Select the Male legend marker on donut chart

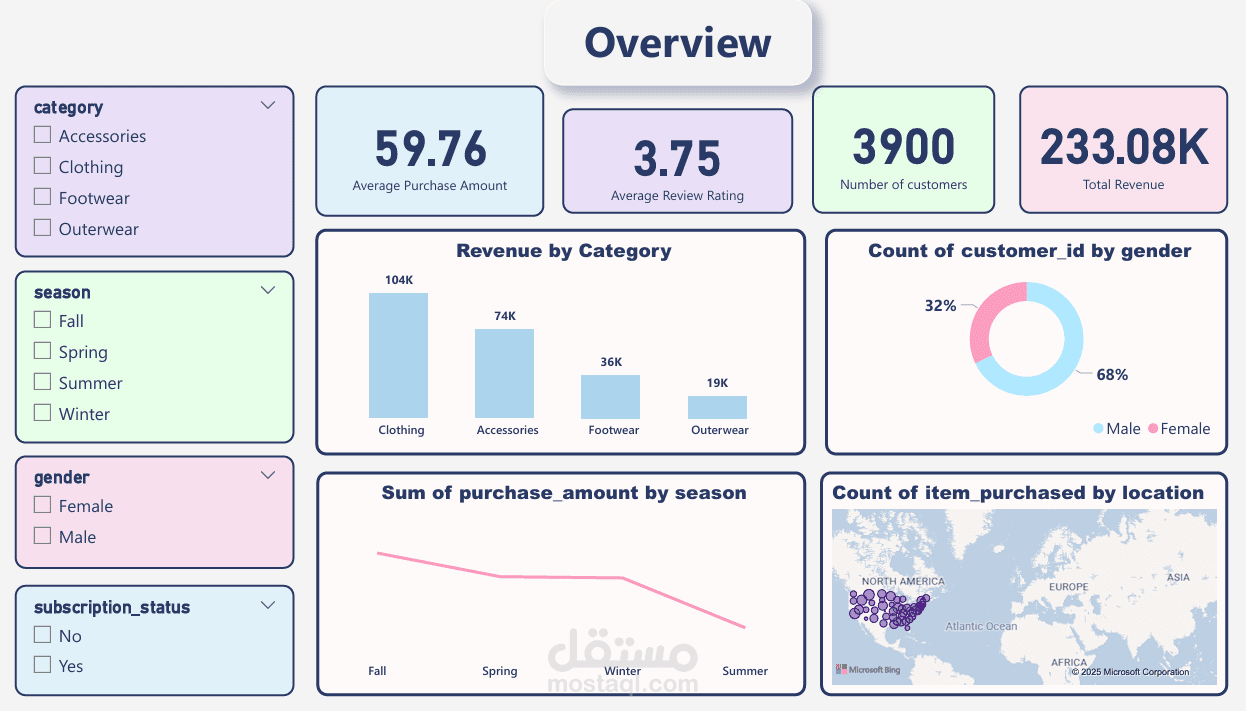[1099, 428]
